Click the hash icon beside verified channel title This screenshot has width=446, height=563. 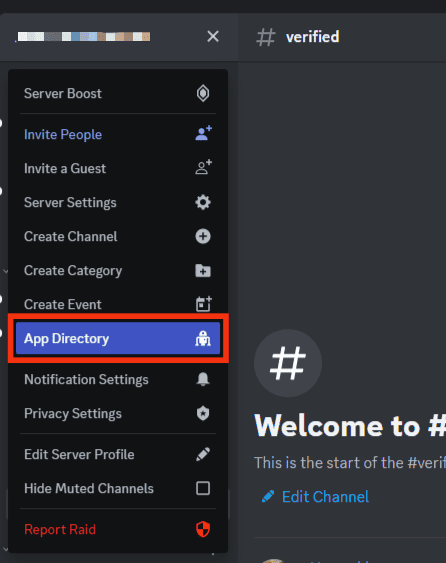click(266, 37)
